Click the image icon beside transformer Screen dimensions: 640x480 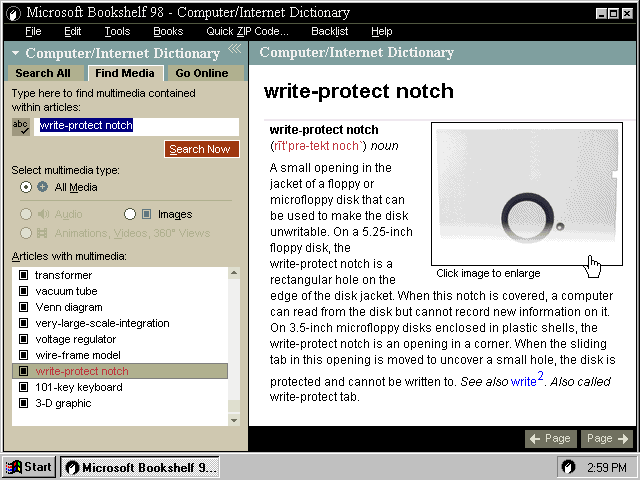click(x=24, y=275)
